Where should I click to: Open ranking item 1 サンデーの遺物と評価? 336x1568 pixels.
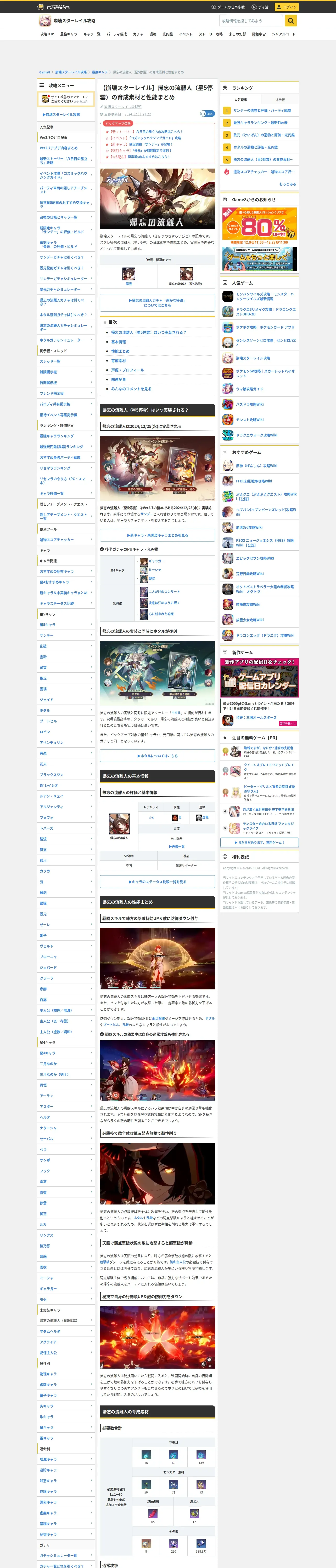[x=259, y=111]
